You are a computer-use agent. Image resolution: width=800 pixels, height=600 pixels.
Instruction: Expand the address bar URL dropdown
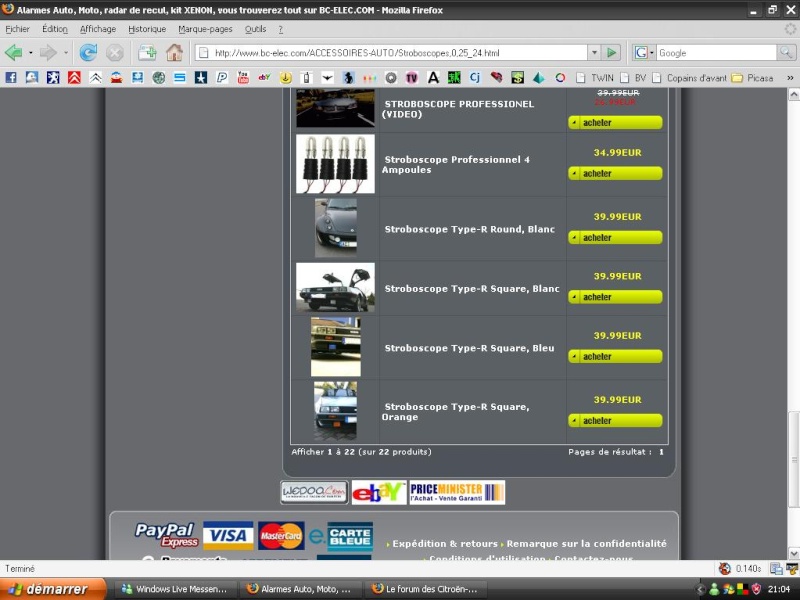coord(594,53)
